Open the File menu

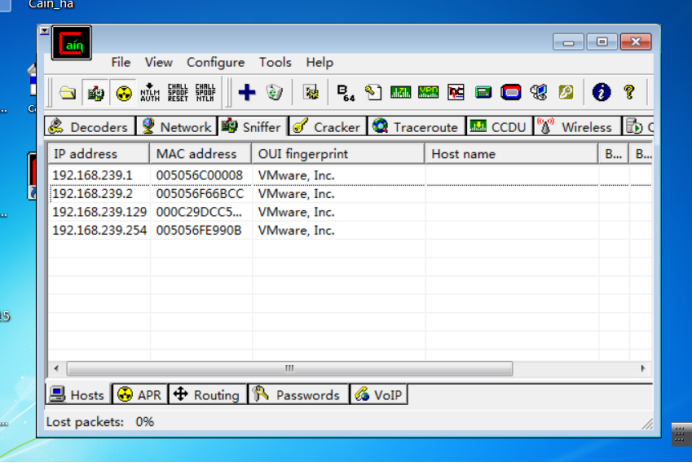click(120, 62)
